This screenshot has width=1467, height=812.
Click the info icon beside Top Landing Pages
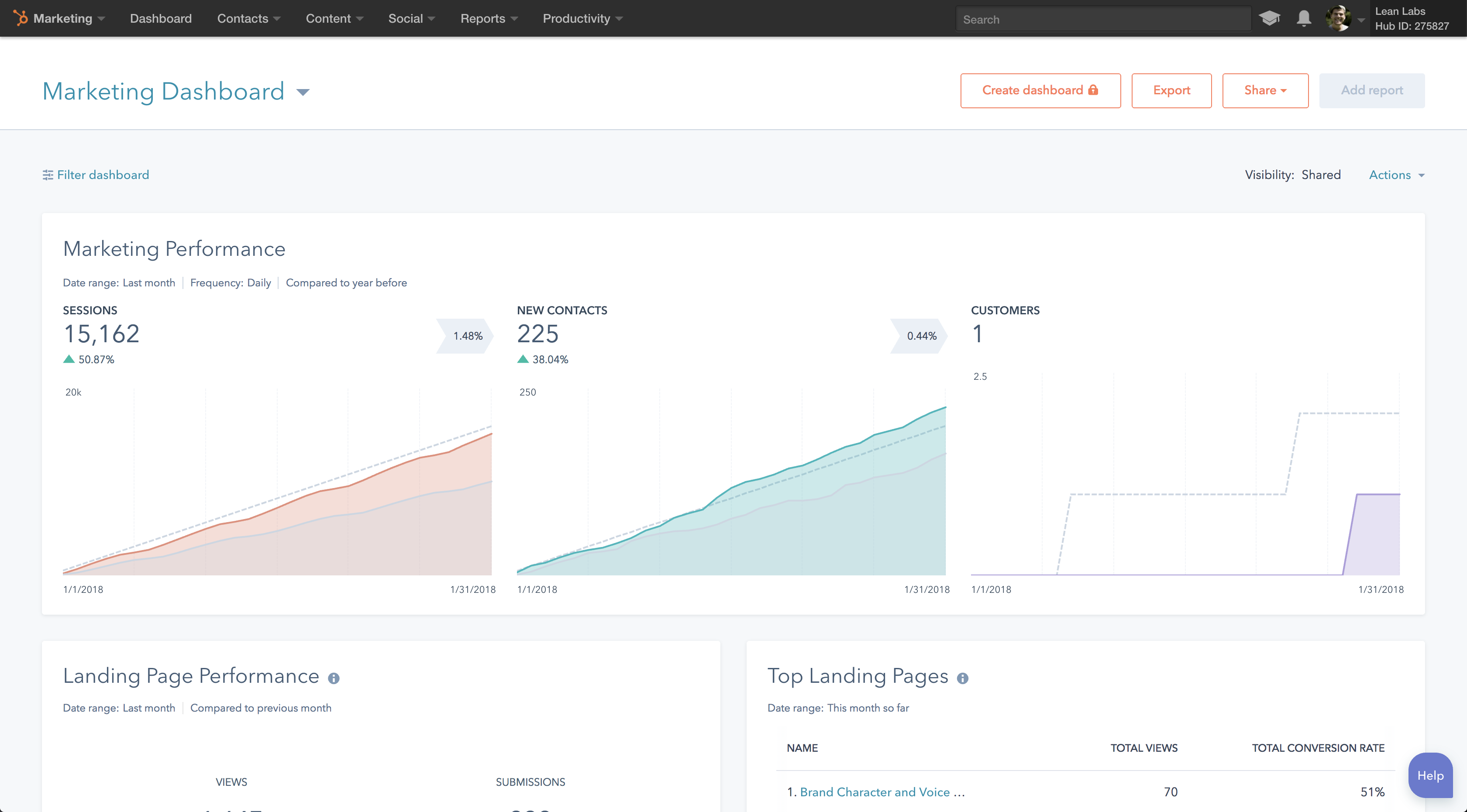(x=963, y=678)
